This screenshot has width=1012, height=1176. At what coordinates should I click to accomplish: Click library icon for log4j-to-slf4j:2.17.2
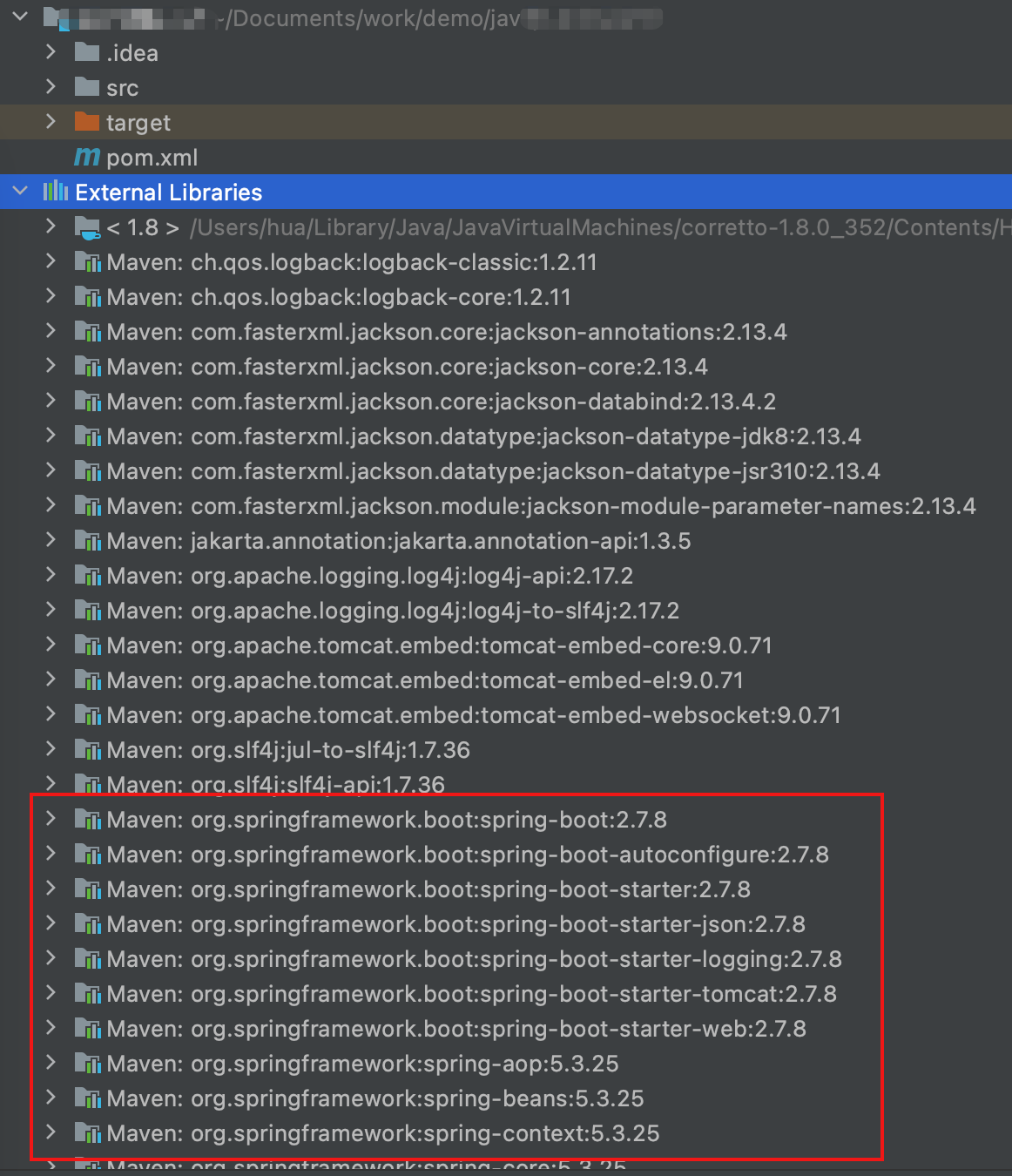point(88,611)
